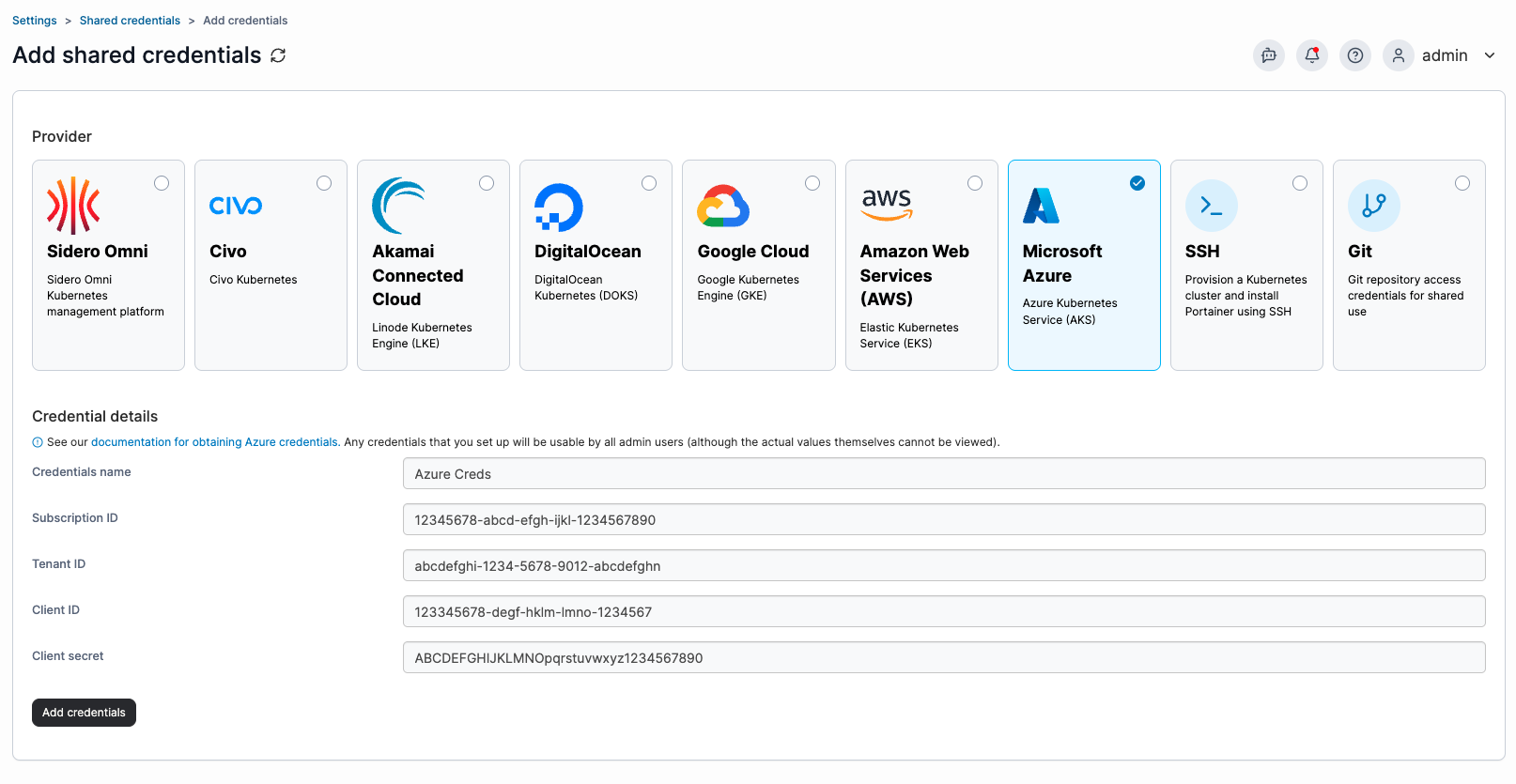Open the AI assistant chat icon
Screen dimensions: 1516x784
(x=1269, y=55)
